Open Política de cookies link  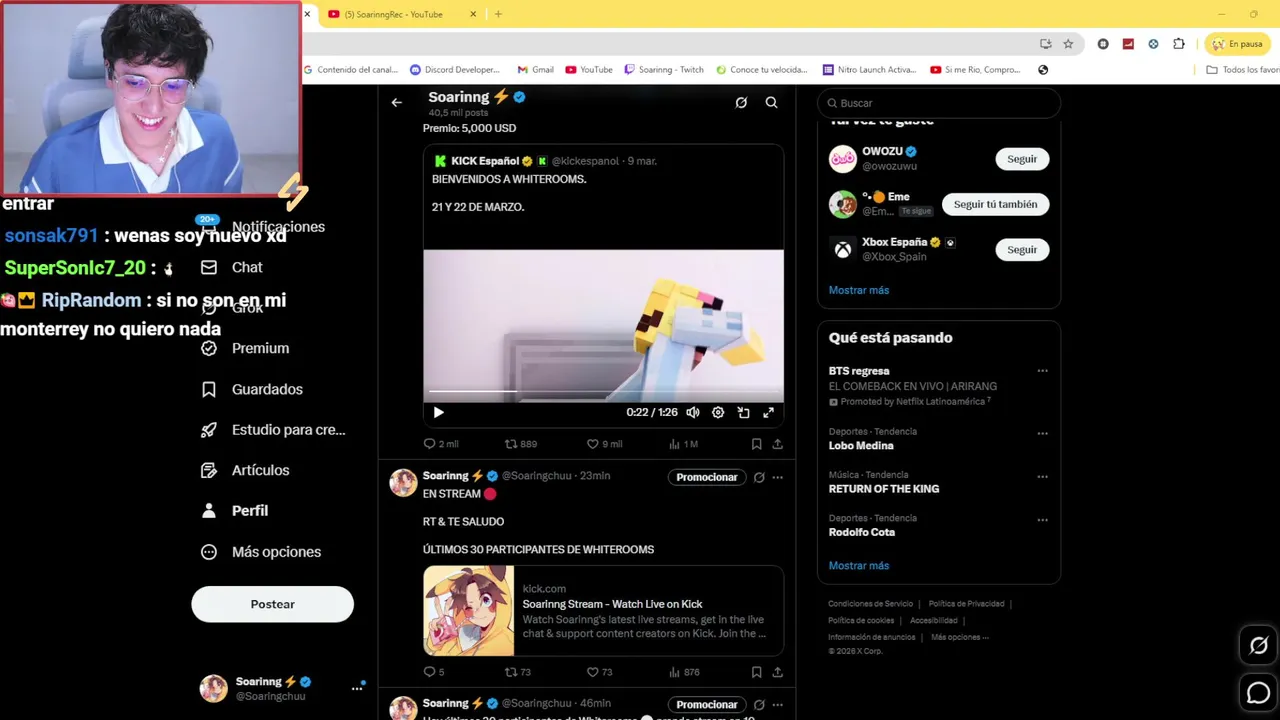point(861,621)
